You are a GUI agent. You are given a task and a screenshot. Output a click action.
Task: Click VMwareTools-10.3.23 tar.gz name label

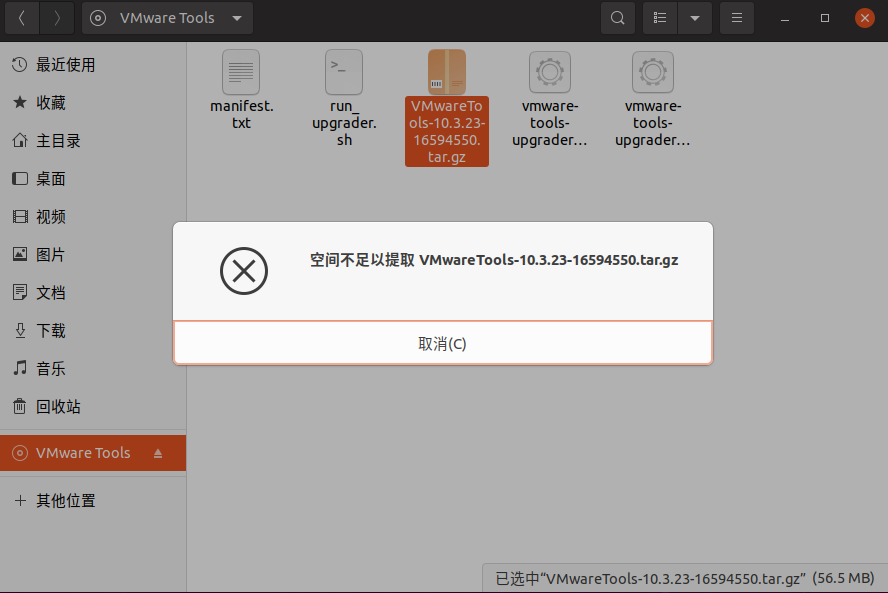pyautogui.click(x=447, y=131)
